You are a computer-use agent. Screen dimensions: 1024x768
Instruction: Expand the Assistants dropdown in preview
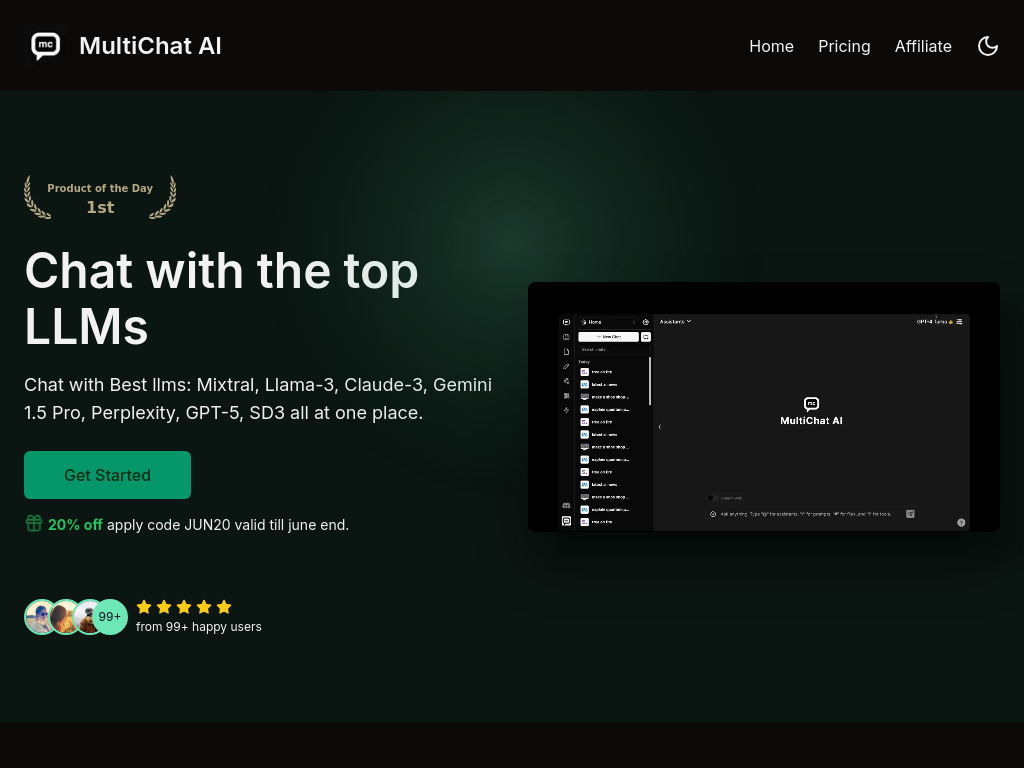point(675,322)
